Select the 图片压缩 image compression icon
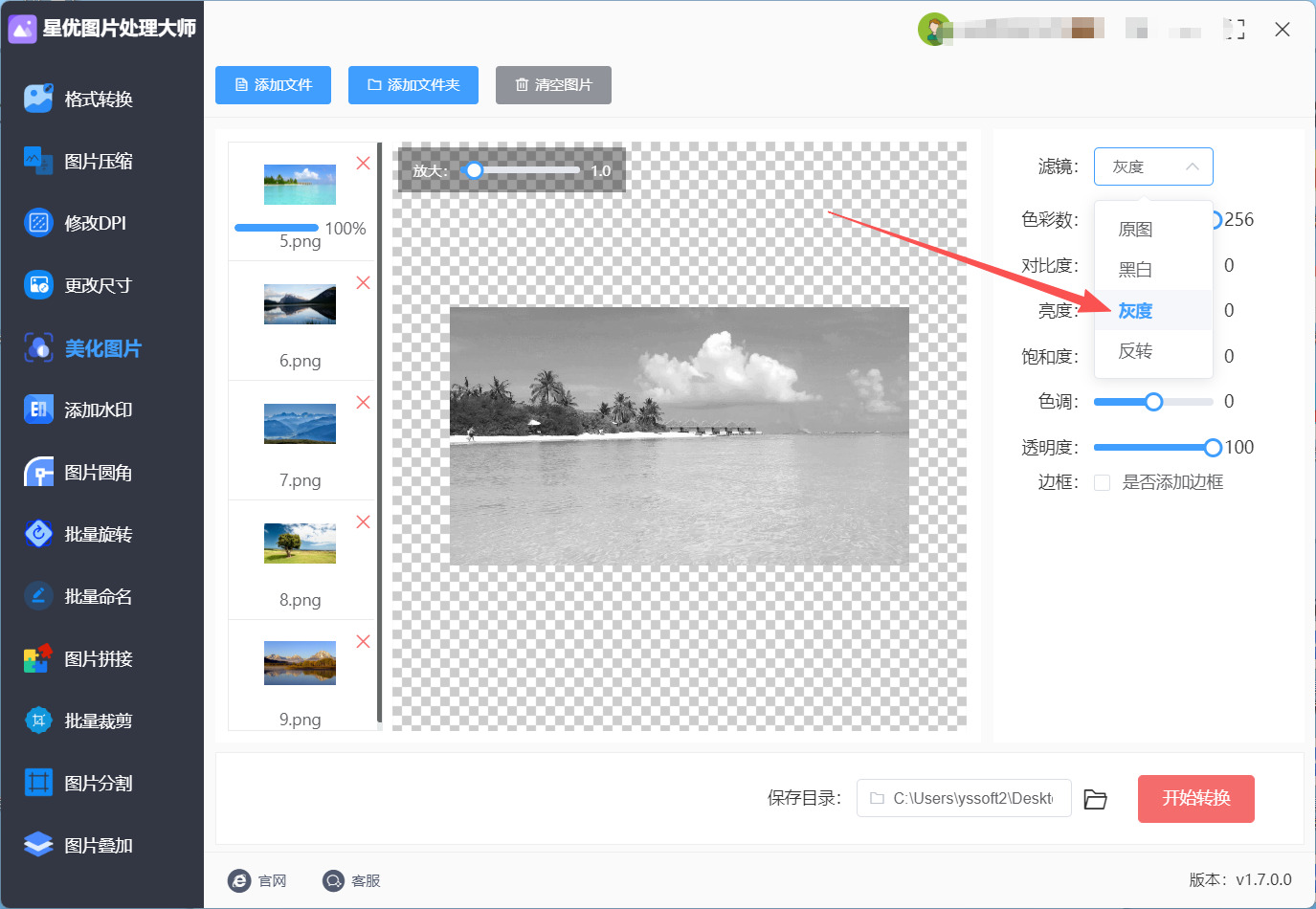 pyautogui.click(x=38, y=161)
